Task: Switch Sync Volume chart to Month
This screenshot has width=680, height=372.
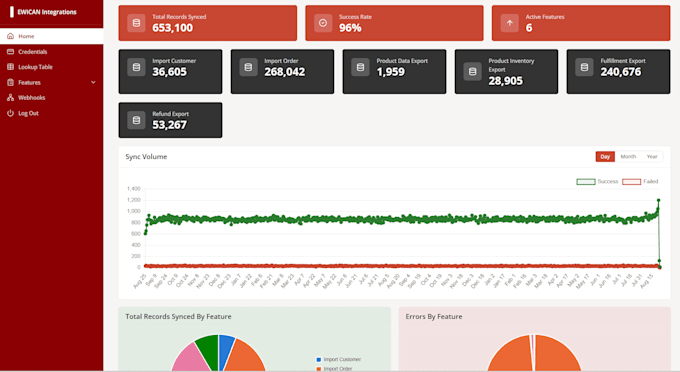Action: [628, 157]
